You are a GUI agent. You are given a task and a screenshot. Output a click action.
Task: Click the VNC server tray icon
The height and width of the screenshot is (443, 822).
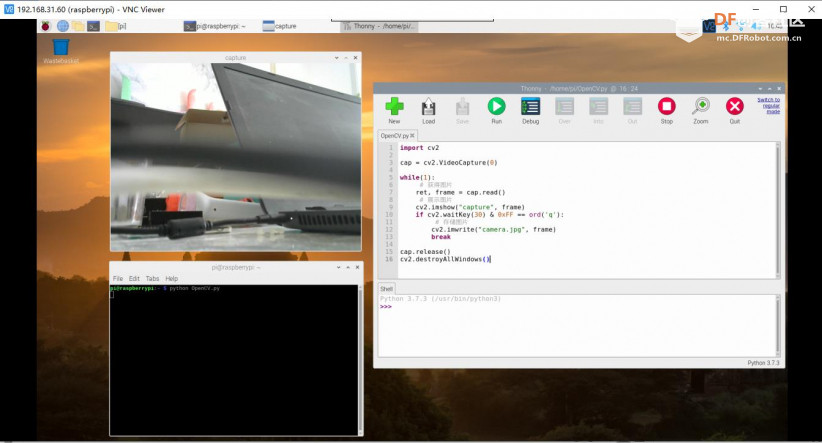[709, 26]
